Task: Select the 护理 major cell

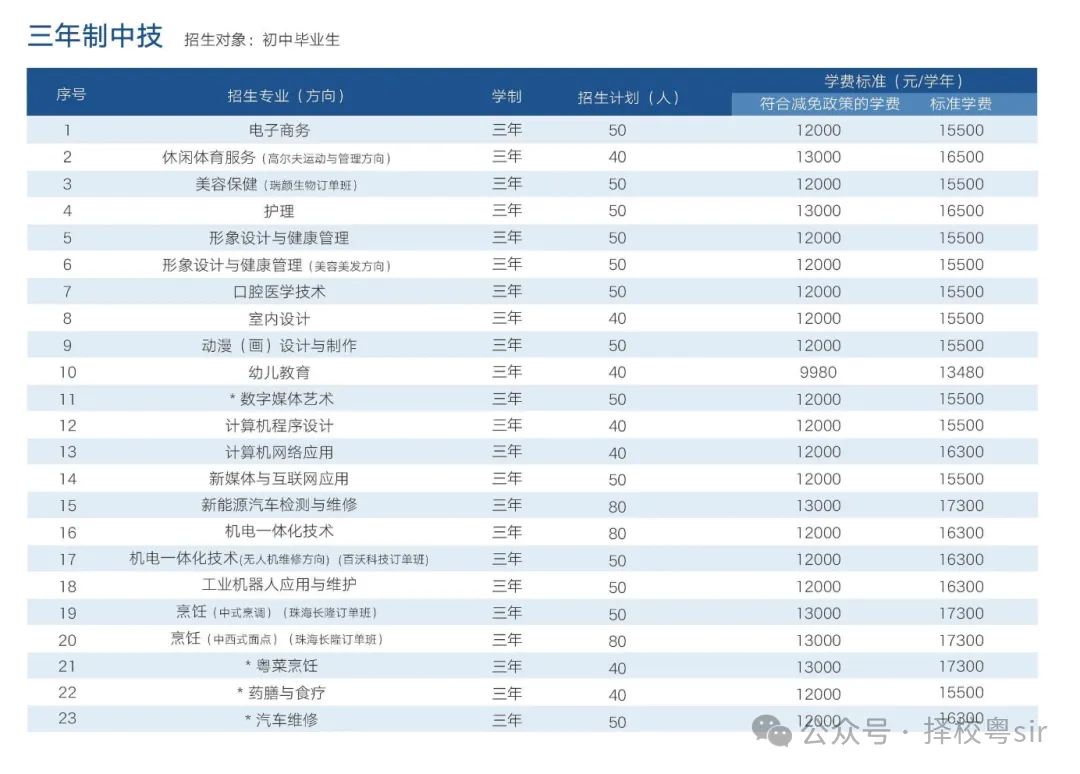Action: point(279,211)
